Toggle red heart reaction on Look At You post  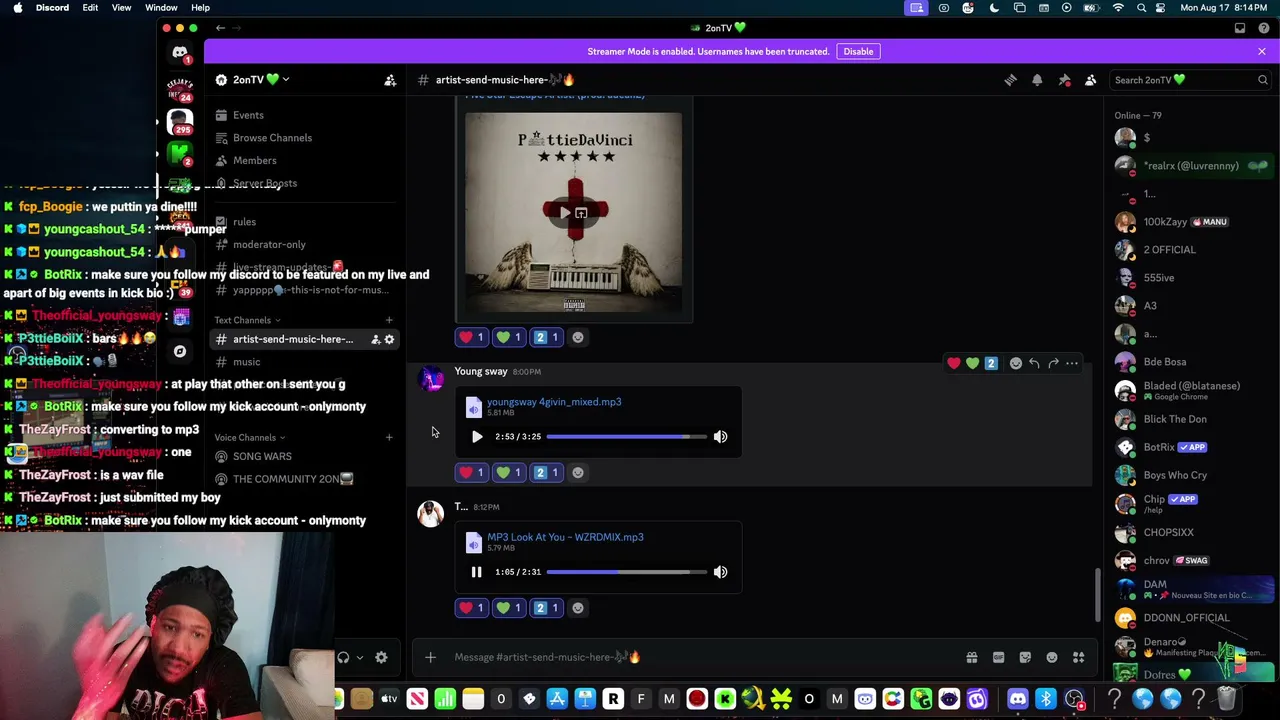point(471,607)
